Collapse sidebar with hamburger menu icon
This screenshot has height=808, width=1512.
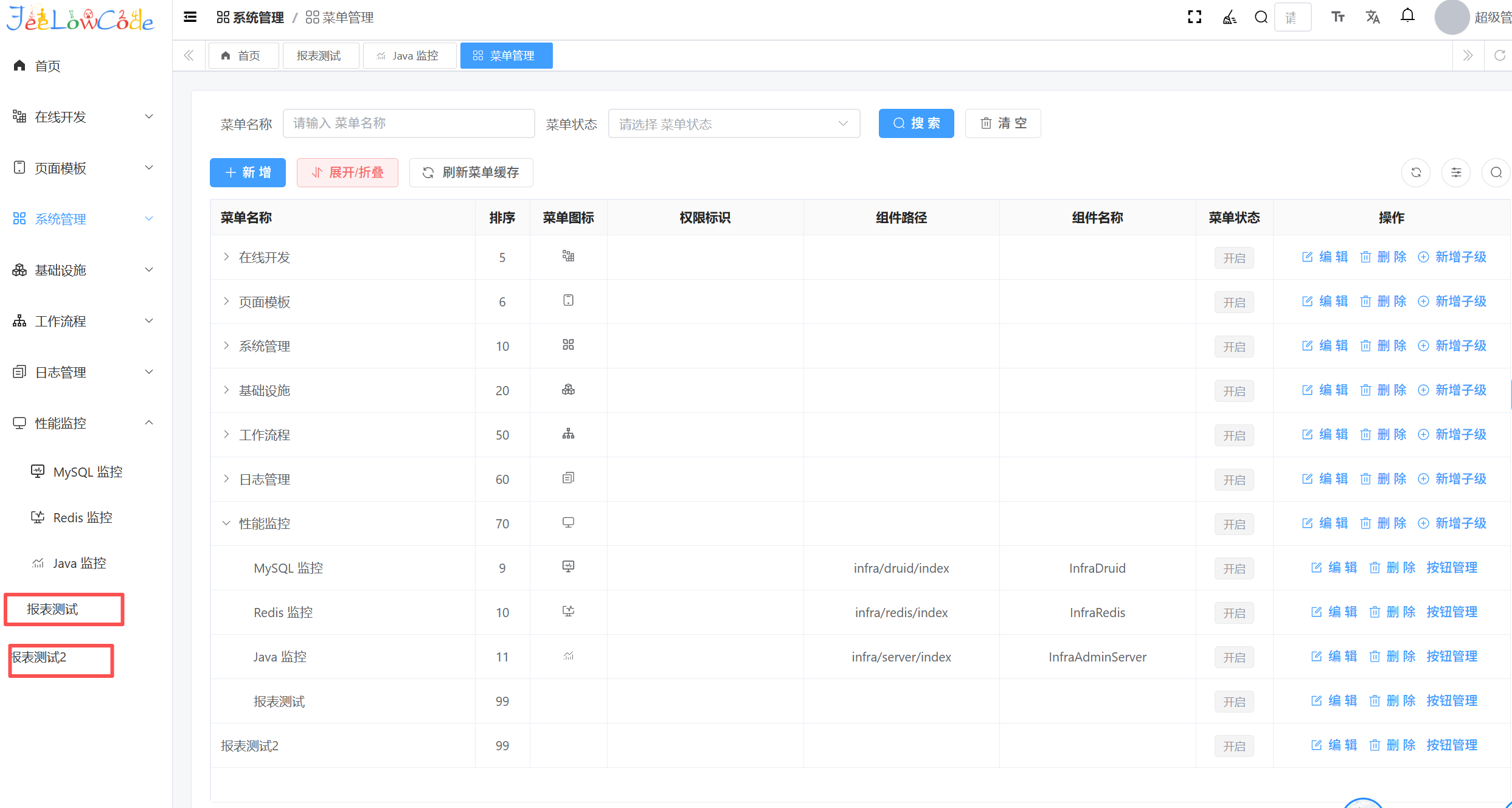point(190,17)
